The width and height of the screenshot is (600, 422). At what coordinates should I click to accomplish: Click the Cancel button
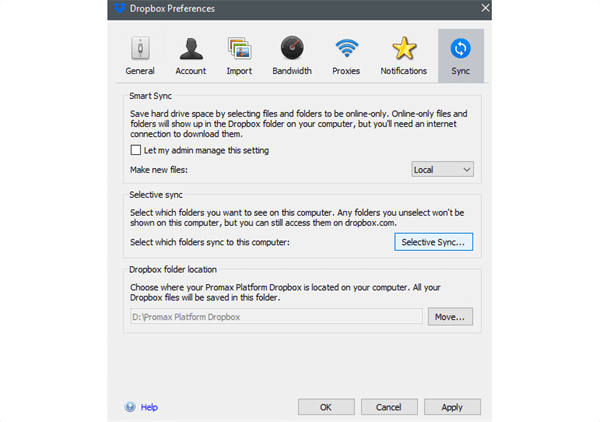tap(389, 407)
